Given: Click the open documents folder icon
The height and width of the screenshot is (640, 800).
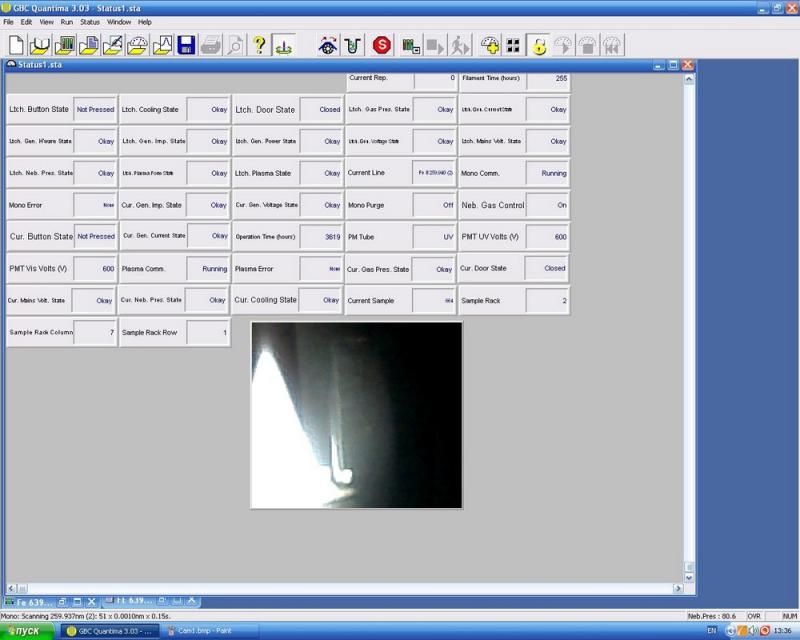Looking at the screenshot, I should tap(89, 45).
